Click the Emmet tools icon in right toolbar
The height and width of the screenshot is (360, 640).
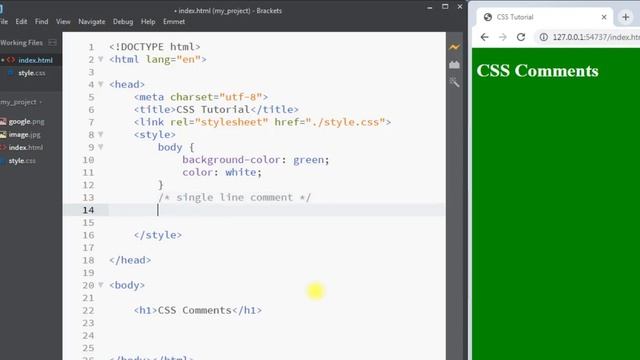(x=454, y=82)
